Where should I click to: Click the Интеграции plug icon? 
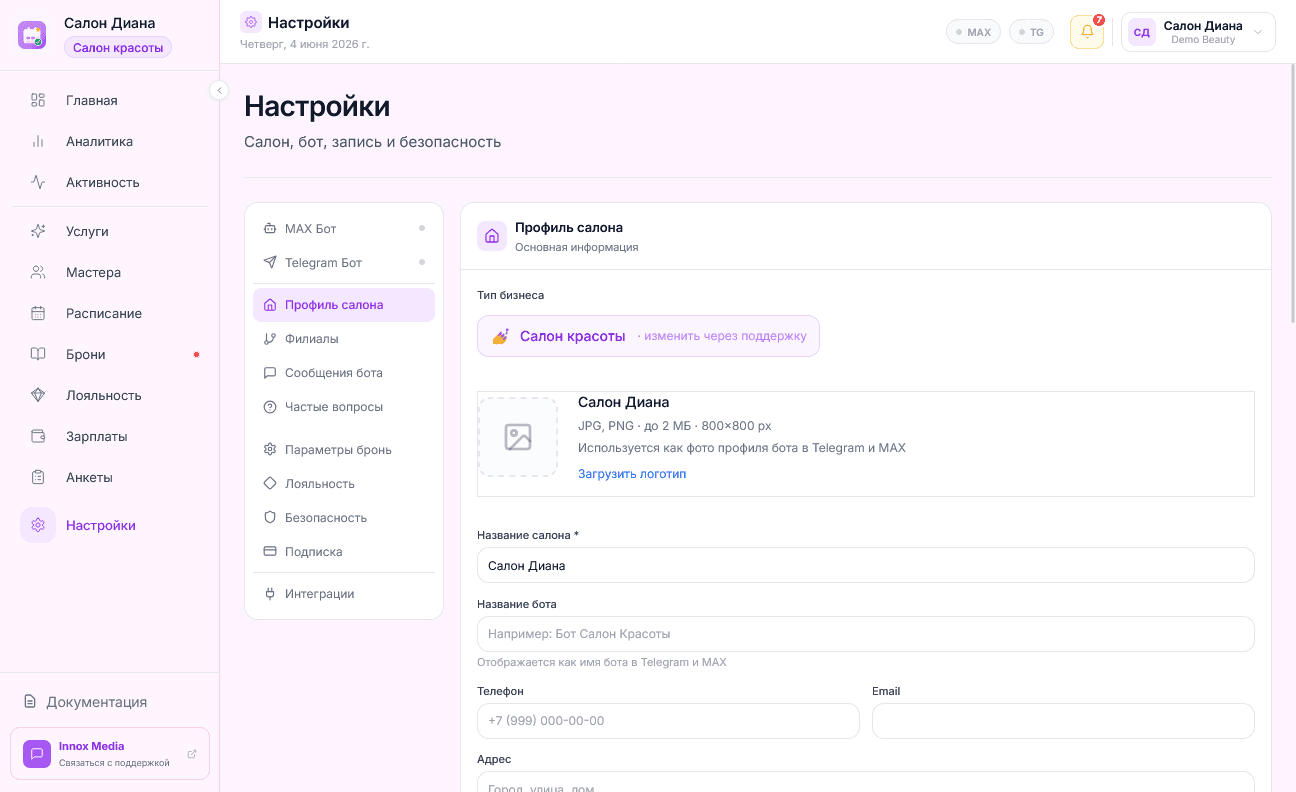click(x=270, y=594)
